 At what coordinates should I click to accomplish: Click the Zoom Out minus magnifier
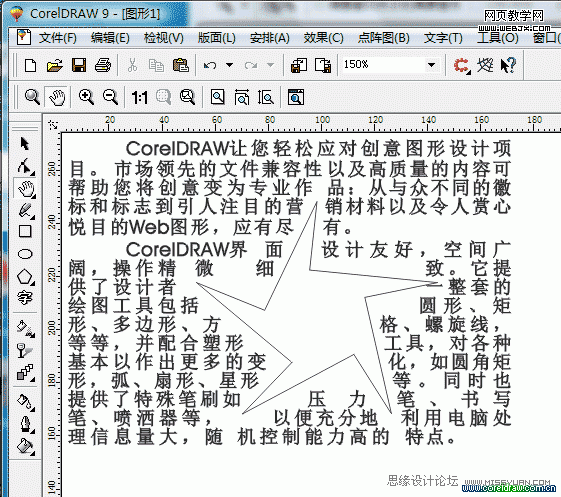[x=110, y=97]
